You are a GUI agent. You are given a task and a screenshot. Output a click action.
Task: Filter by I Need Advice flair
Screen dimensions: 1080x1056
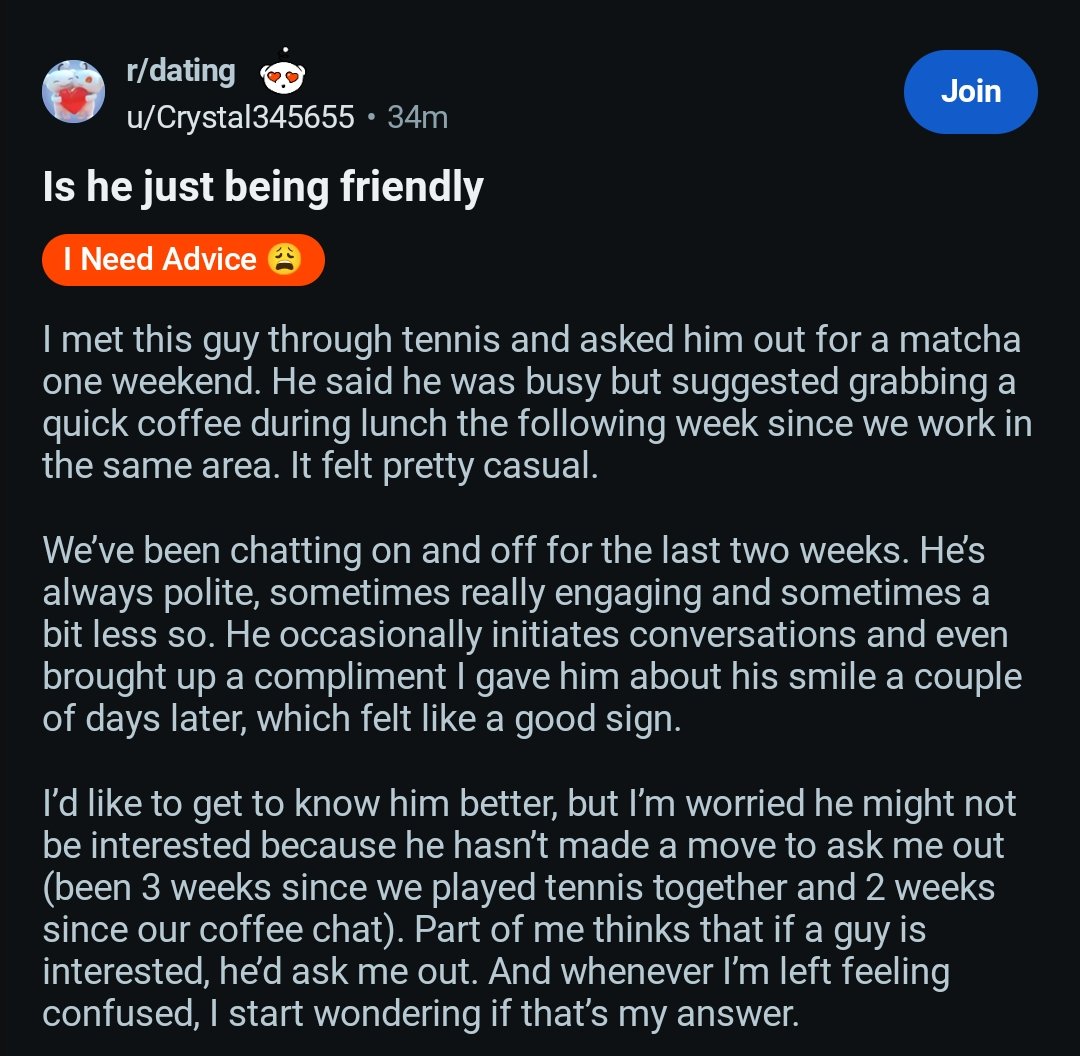click(183, 260)
